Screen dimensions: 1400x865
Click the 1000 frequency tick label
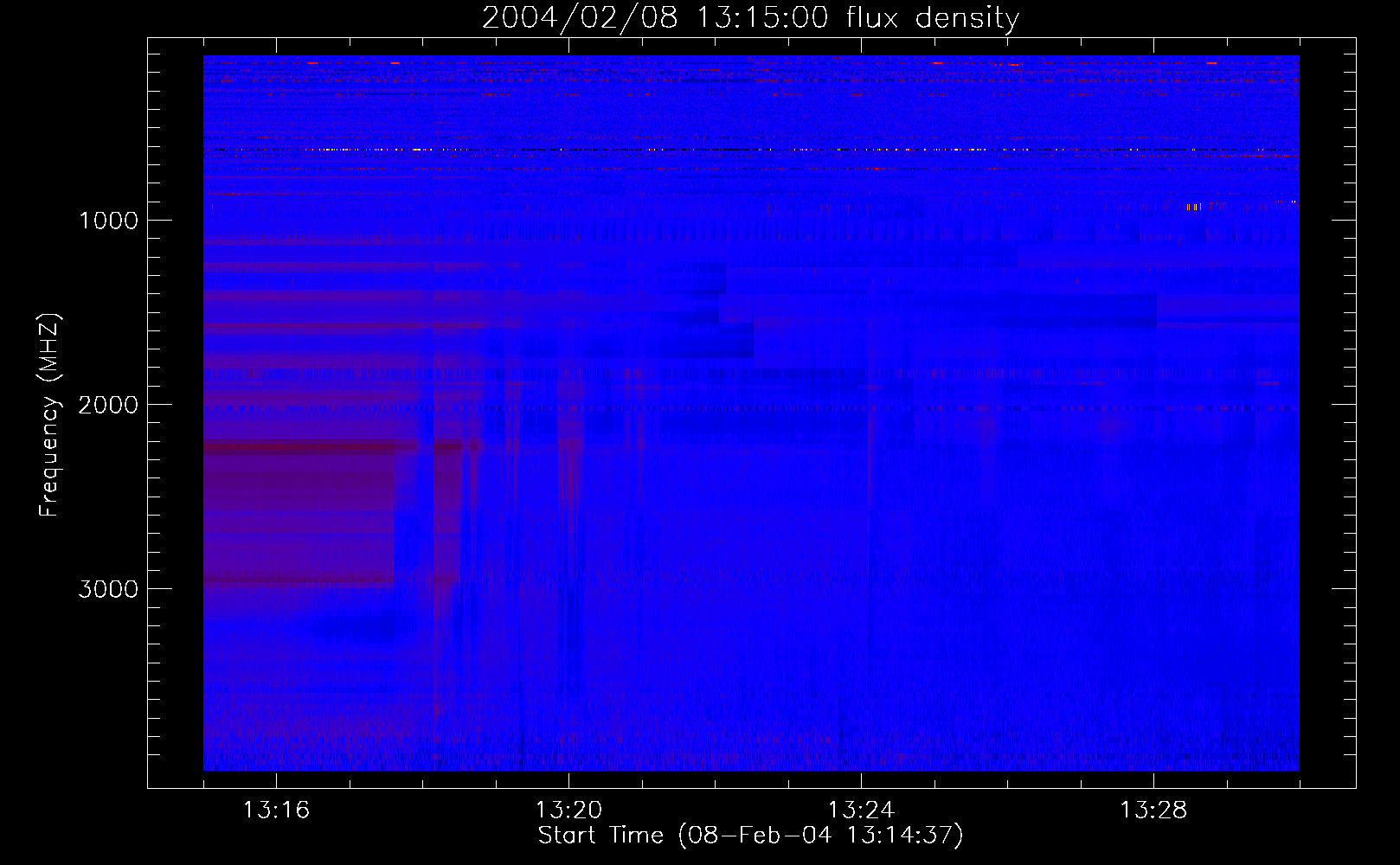tap(108, 221)
